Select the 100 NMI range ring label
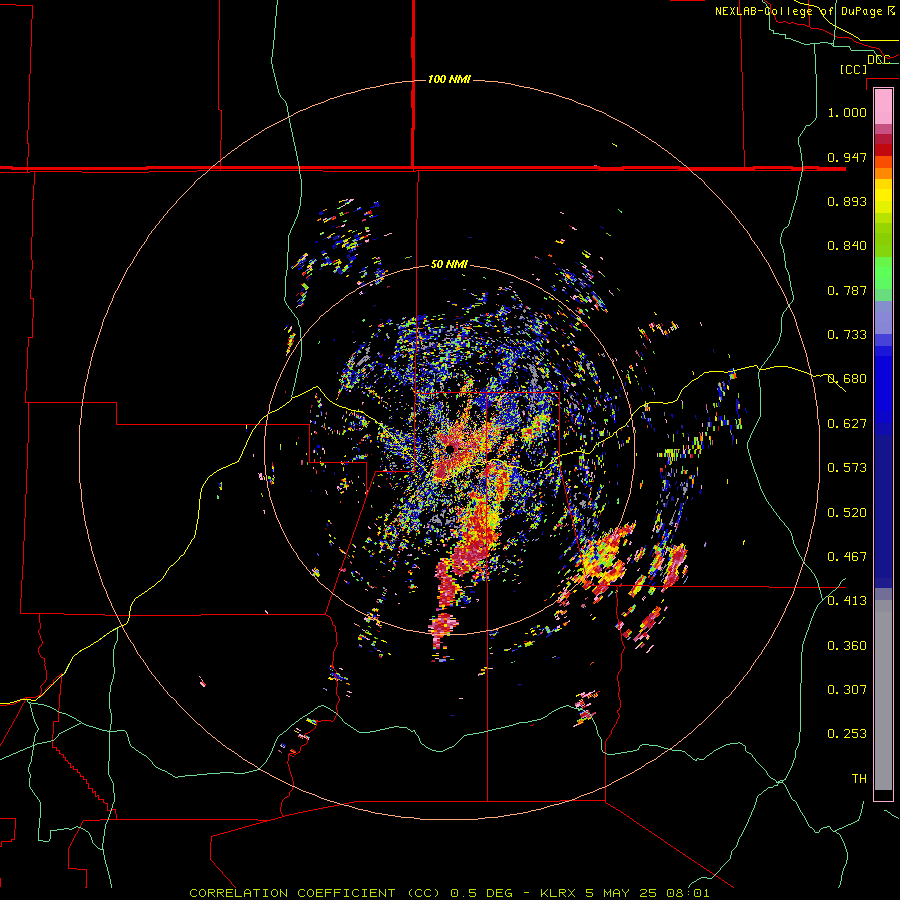Screen dimensions: 900x900 449,79
